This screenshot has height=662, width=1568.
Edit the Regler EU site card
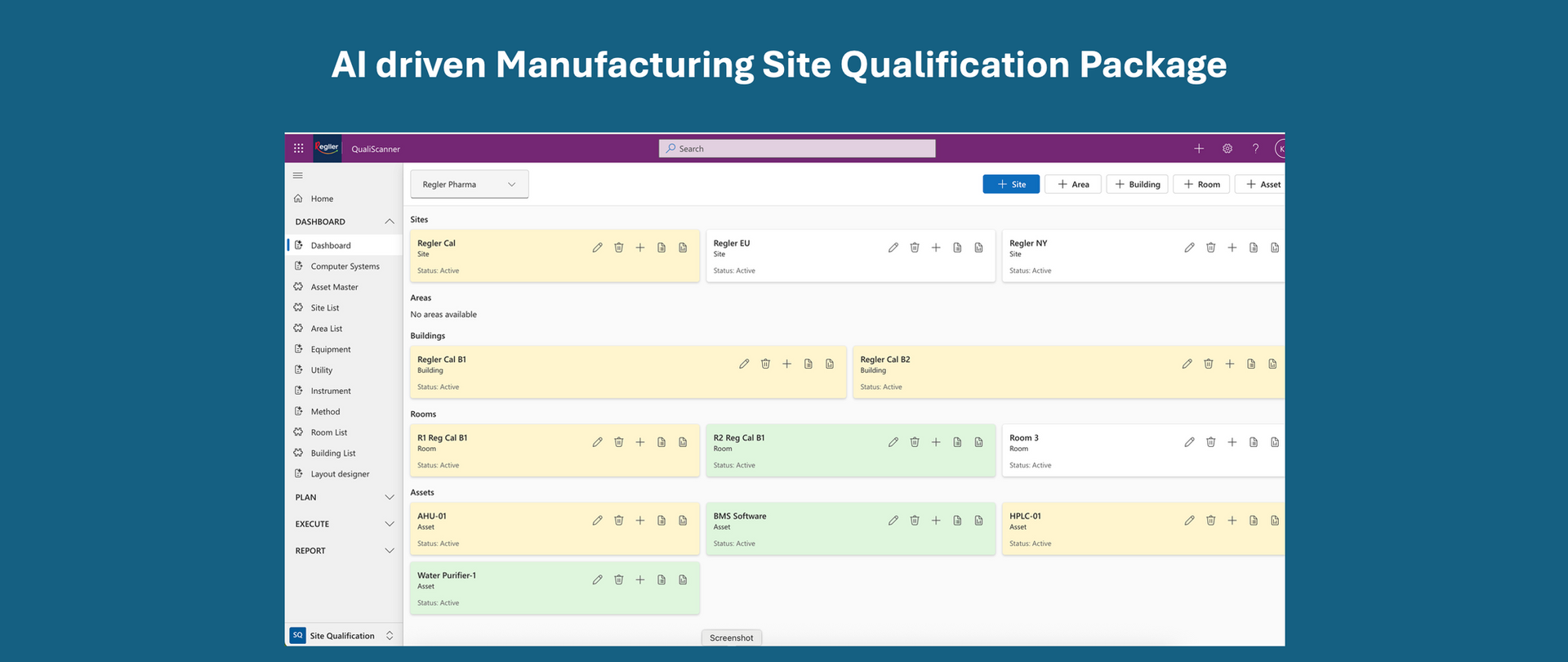tap(893, 248)
